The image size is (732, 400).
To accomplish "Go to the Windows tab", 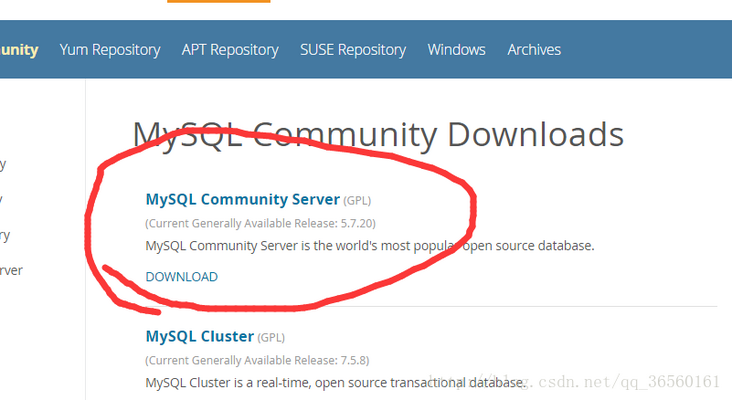I will [457, 49].
